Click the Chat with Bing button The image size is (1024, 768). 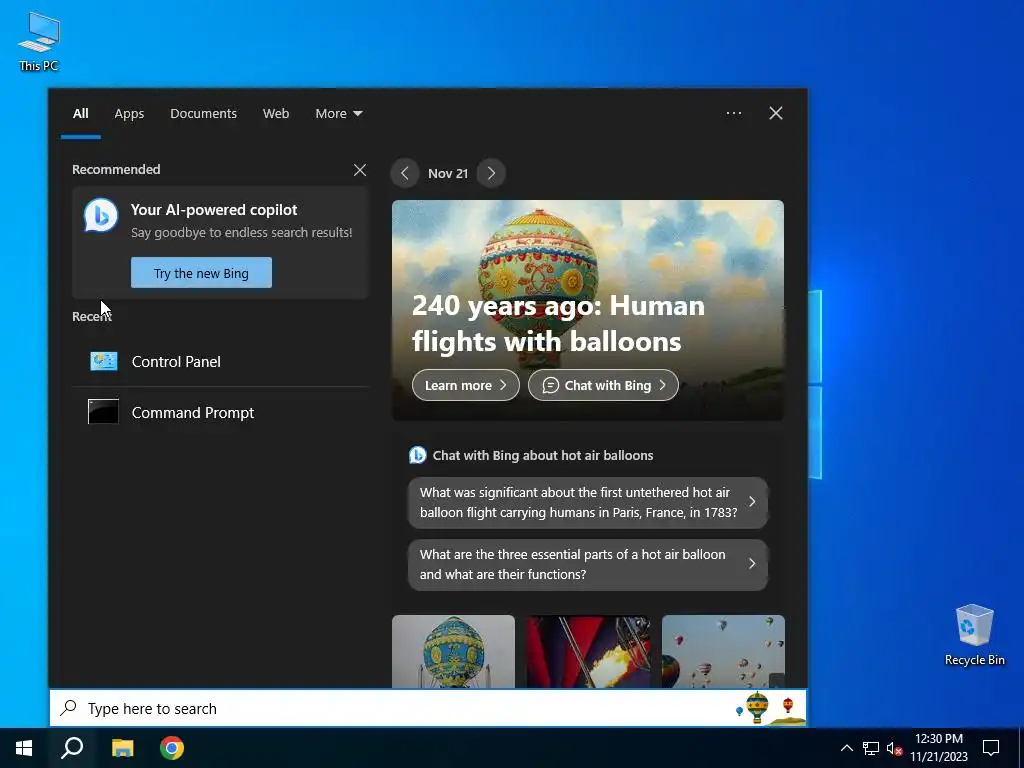pyautogui.click(x=603, y=385)
